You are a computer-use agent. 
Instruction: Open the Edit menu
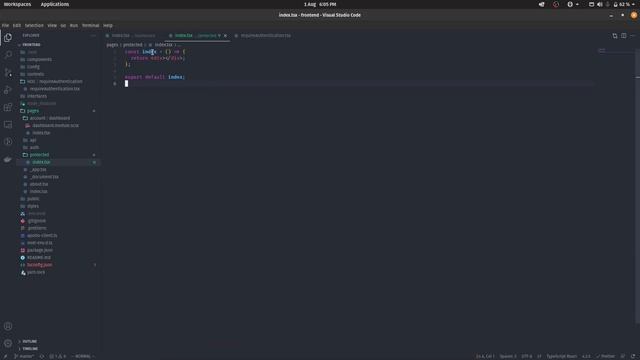pyautogui.click(x=17, y=25)
